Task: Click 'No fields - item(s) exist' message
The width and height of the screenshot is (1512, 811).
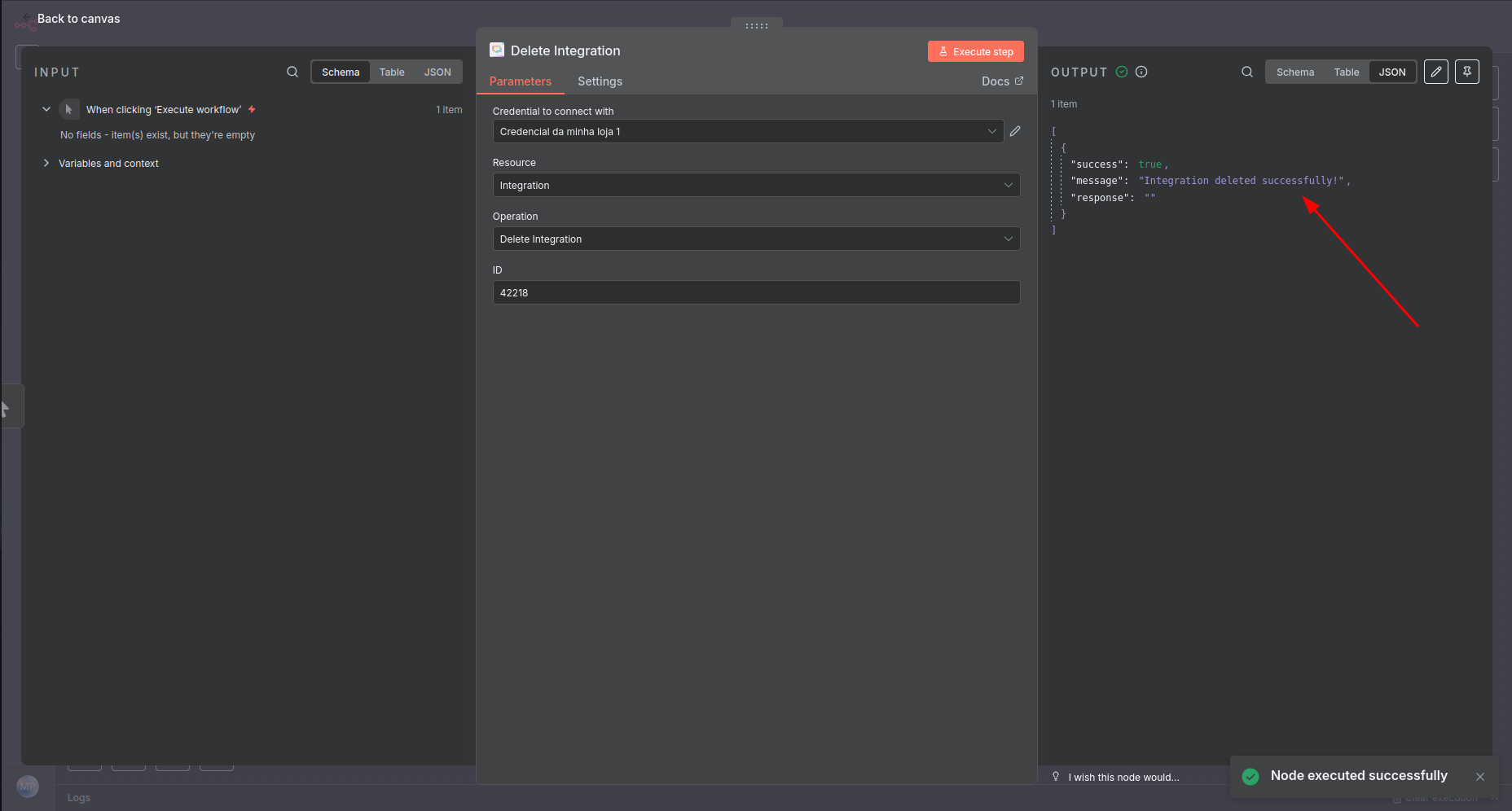Action: coord(157,135)
